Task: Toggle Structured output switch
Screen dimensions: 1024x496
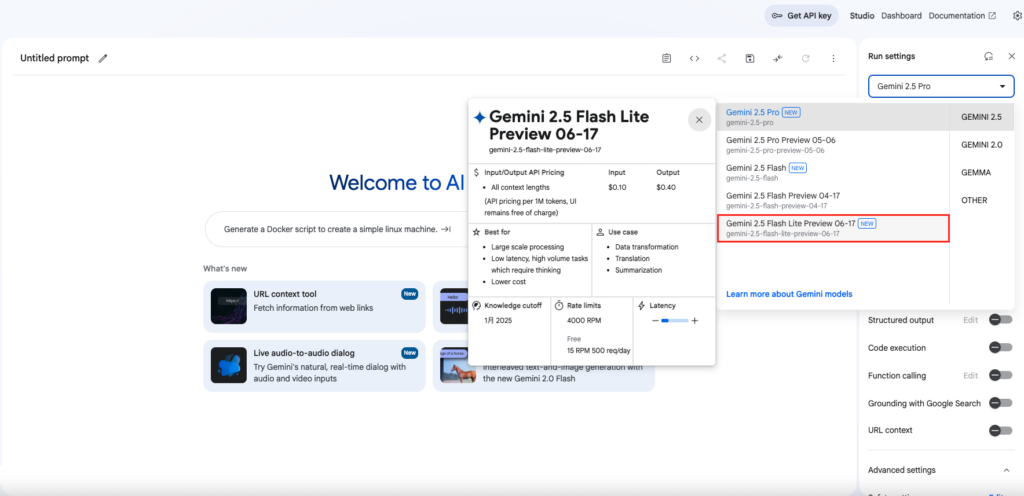Action: tap(1000, 320)
